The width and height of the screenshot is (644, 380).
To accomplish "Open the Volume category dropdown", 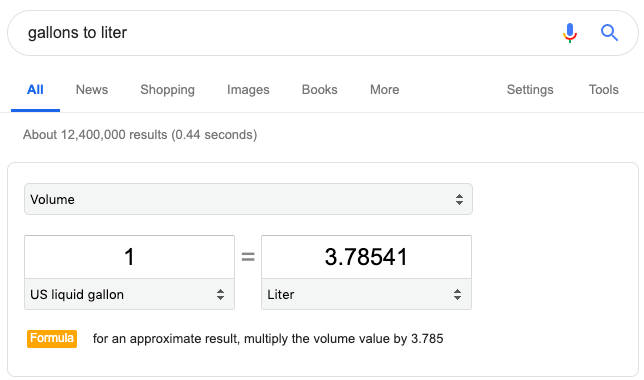I will point(248,199).
